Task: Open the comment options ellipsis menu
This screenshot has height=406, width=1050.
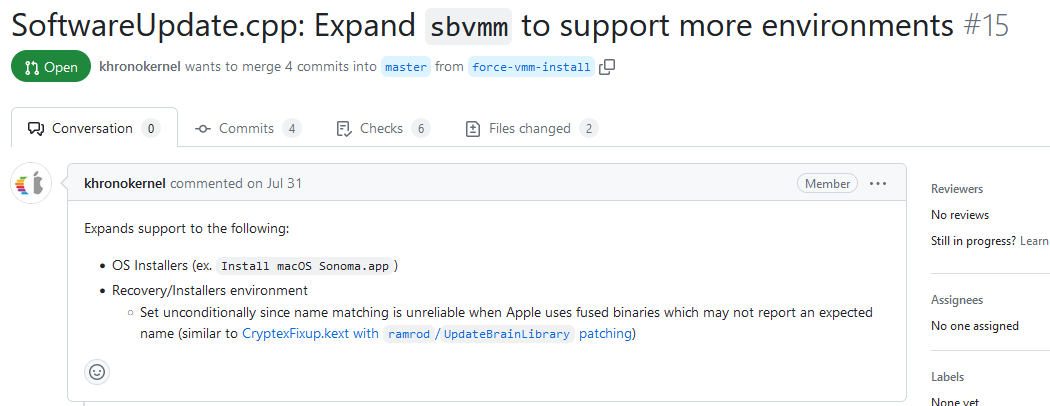Action: [x=878, y=184]
